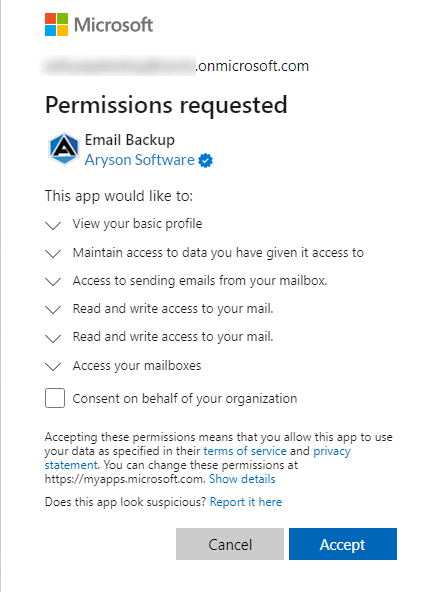
Task: Open the Aryson Software publisher link
Action: click(139, 160)
